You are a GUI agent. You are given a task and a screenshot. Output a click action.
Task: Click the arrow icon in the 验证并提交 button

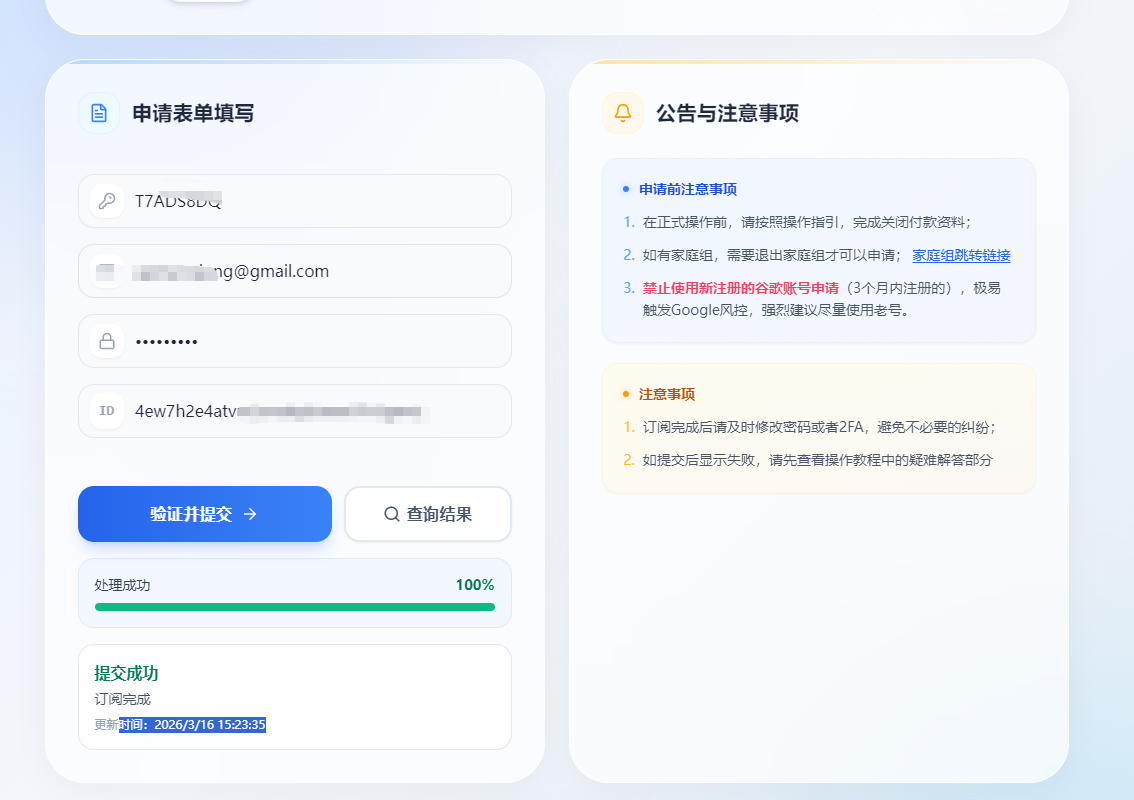point(250,514)
